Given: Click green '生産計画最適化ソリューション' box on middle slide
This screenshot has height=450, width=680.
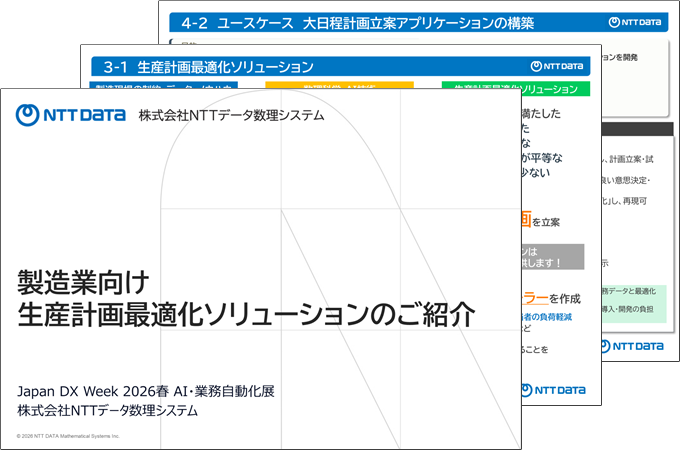Looking at the screenshot, I should point(516,88).
